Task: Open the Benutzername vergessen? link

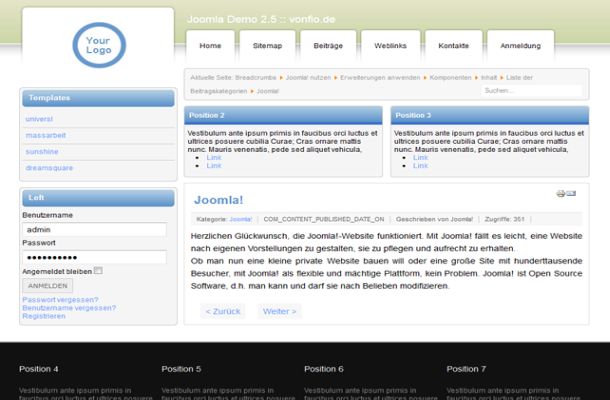Action: (x=69, y=308)
